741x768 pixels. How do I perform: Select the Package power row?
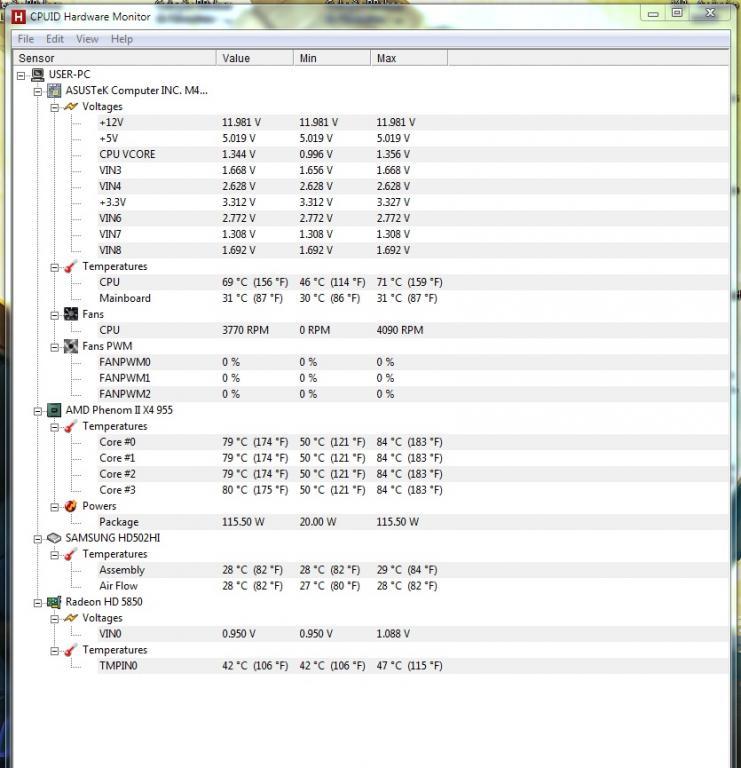tap(413, 522)
